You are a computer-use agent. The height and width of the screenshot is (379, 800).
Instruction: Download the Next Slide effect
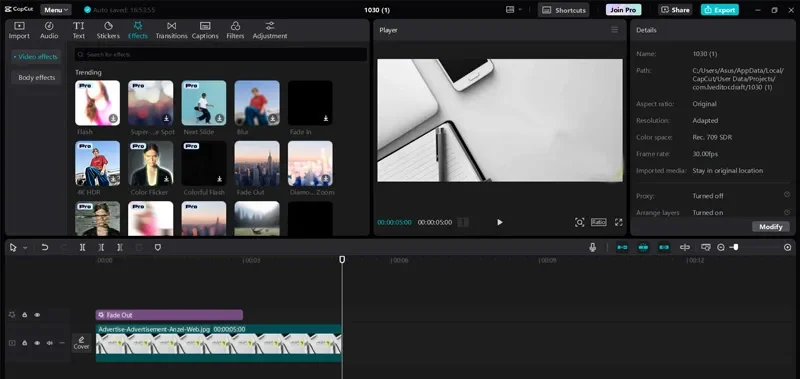coord(219,118)
